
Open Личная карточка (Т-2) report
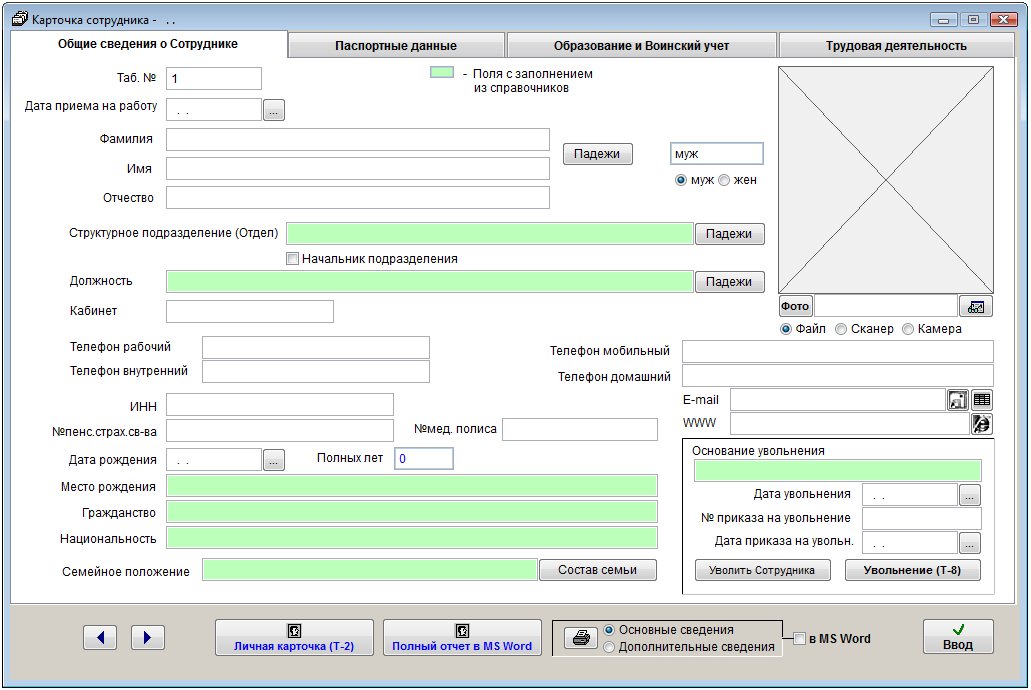pyautogui.click(x=294, y=638)
